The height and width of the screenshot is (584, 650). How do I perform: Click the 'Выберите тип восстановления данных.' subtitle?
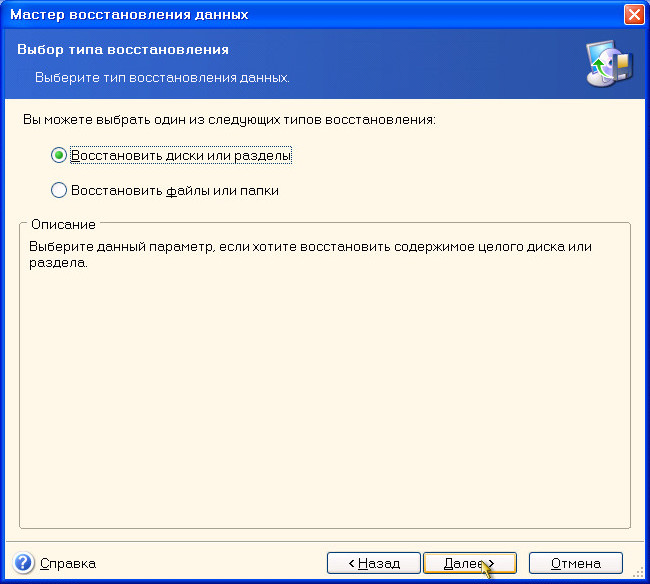pyautogui.click(x=162, y=78)
